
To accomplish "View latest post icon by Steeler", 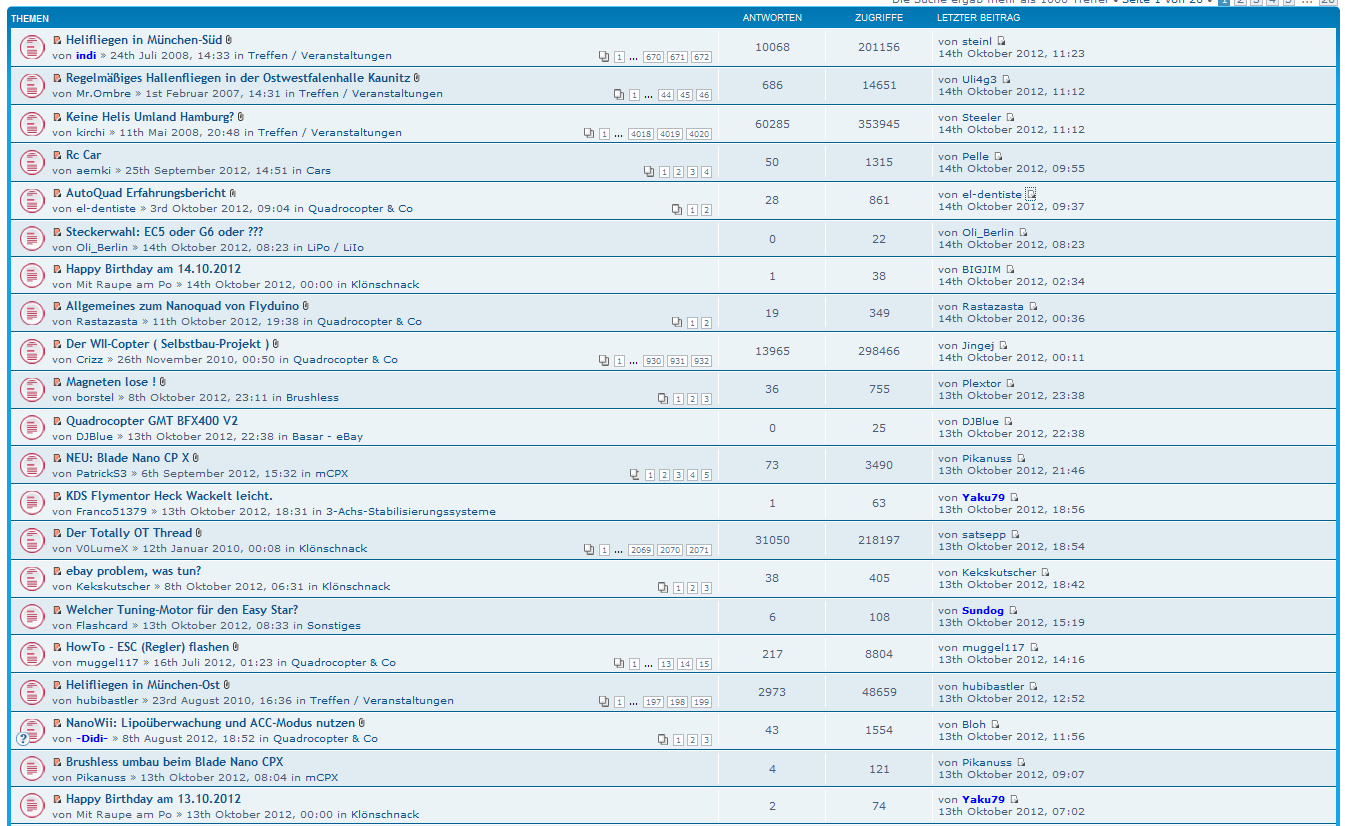I will click(1011, 117).
